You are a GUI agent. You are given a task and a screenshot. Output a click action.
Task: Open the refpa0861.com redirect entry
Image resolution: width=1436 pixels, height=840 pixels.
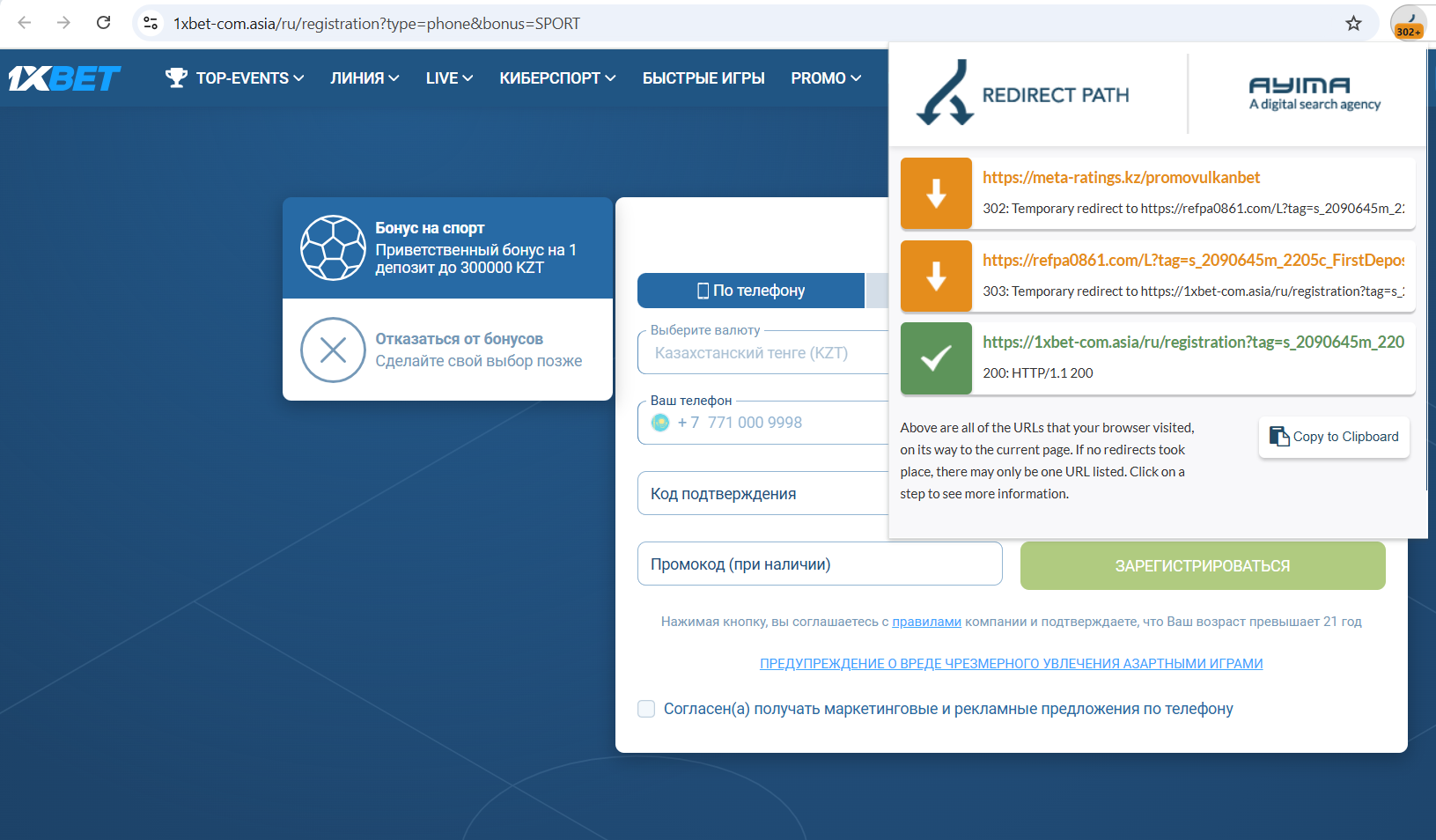point(1158,276)
